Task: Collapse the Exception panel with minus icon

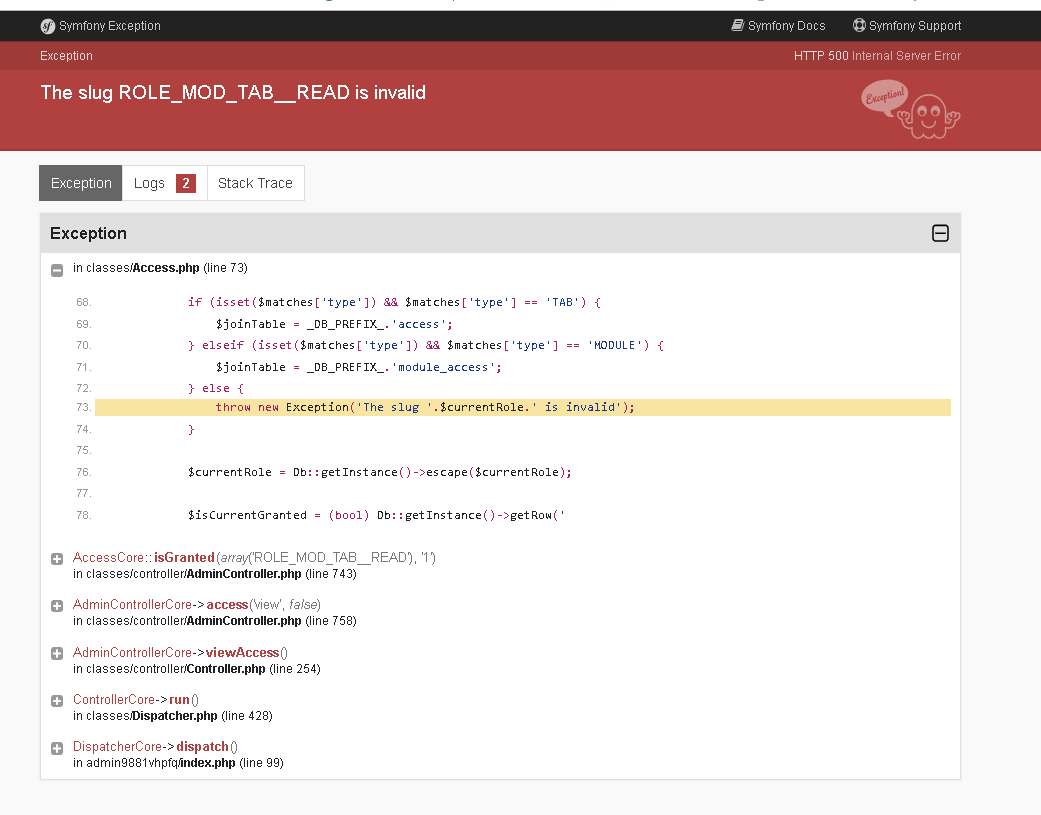Action: (x=940, y=233)
